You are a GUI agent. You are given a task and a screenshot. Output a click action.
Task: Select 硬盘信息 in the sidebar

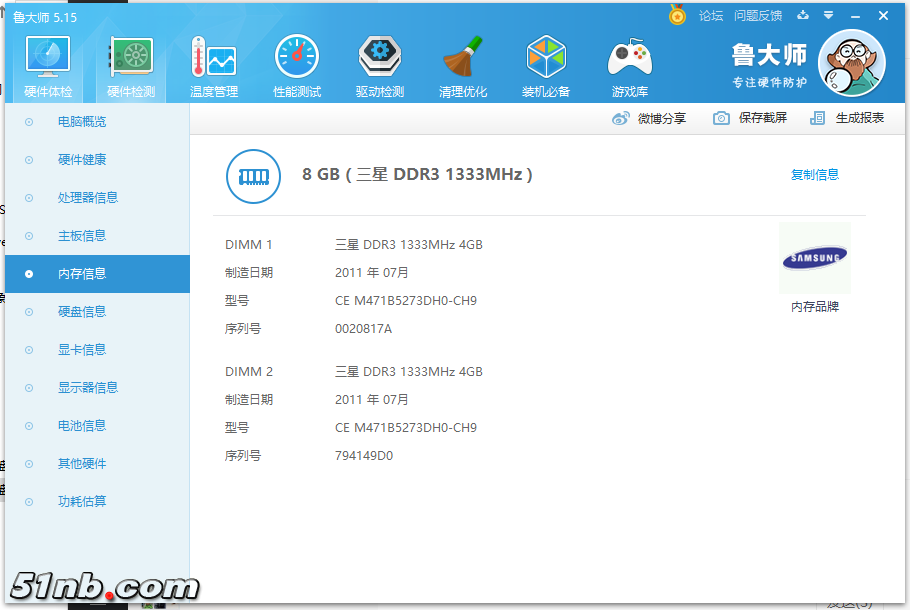82,312
